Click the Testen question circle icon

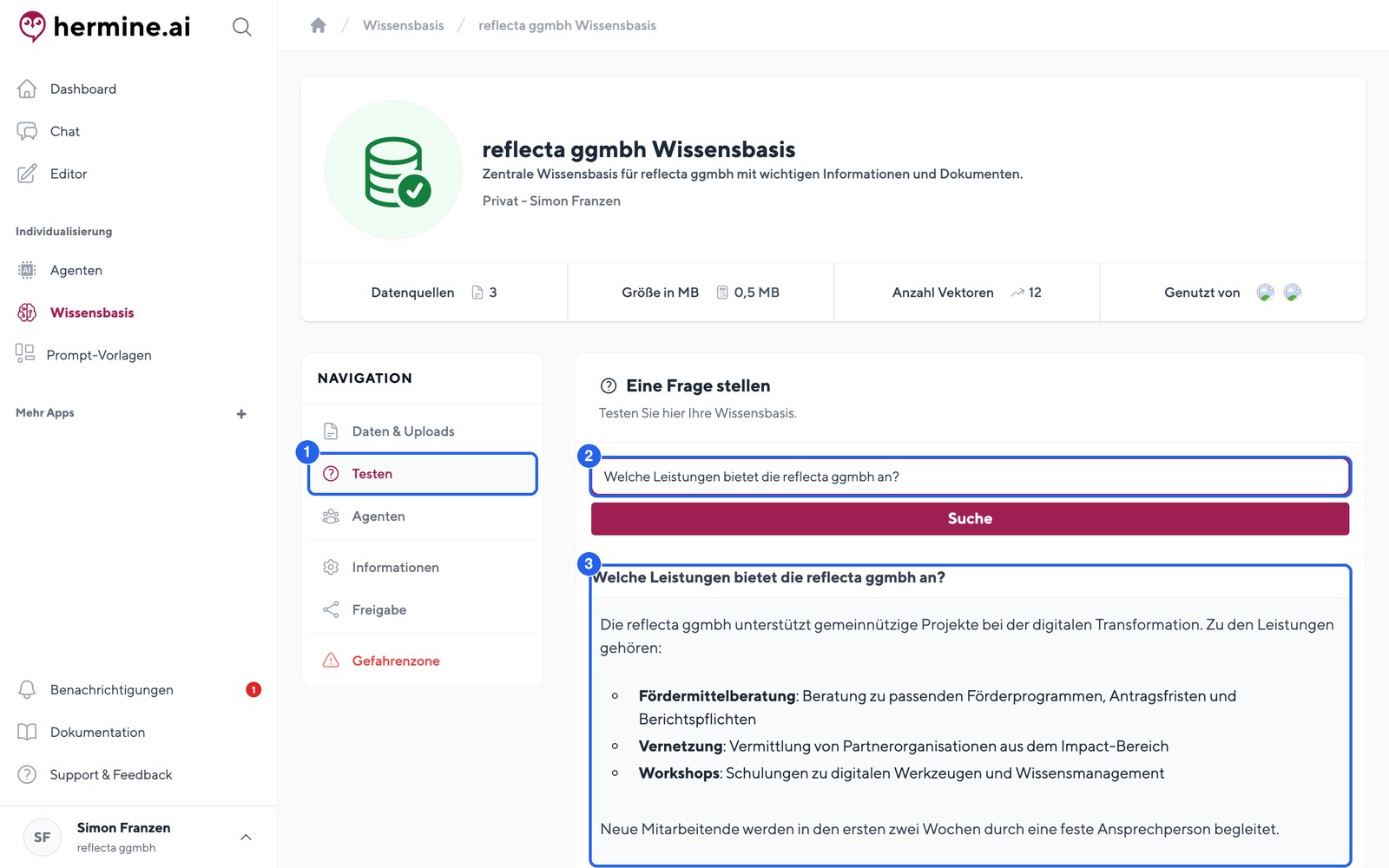click(x=331, y=473)
